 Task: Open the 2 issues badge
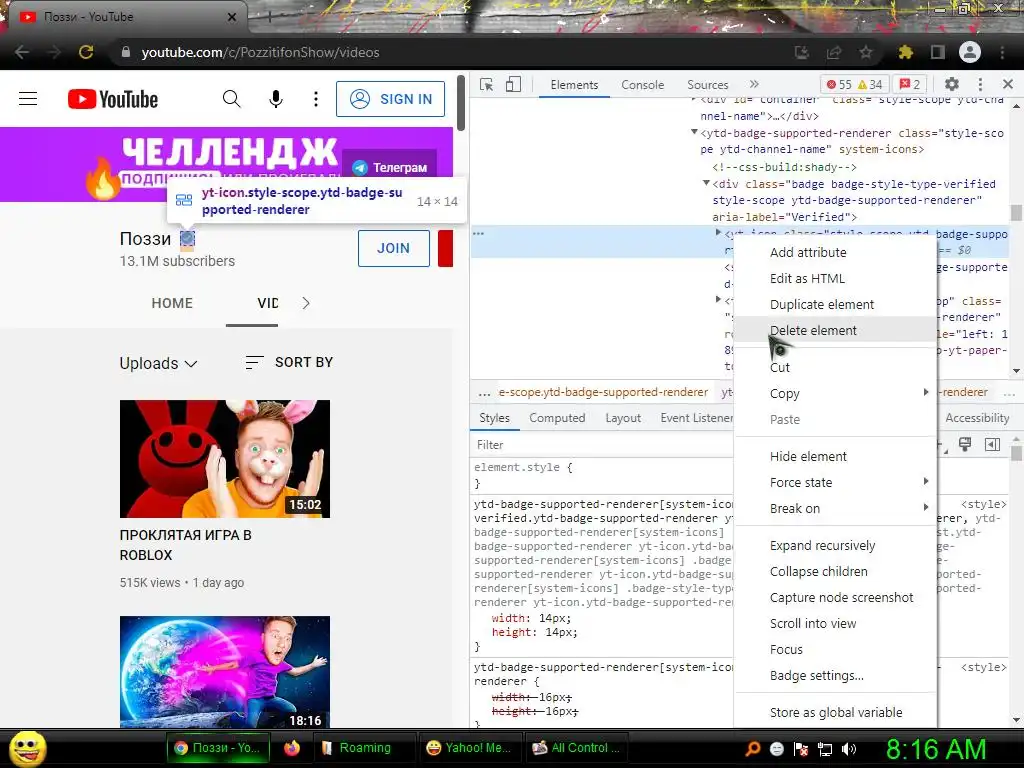(x=910, y=84)
